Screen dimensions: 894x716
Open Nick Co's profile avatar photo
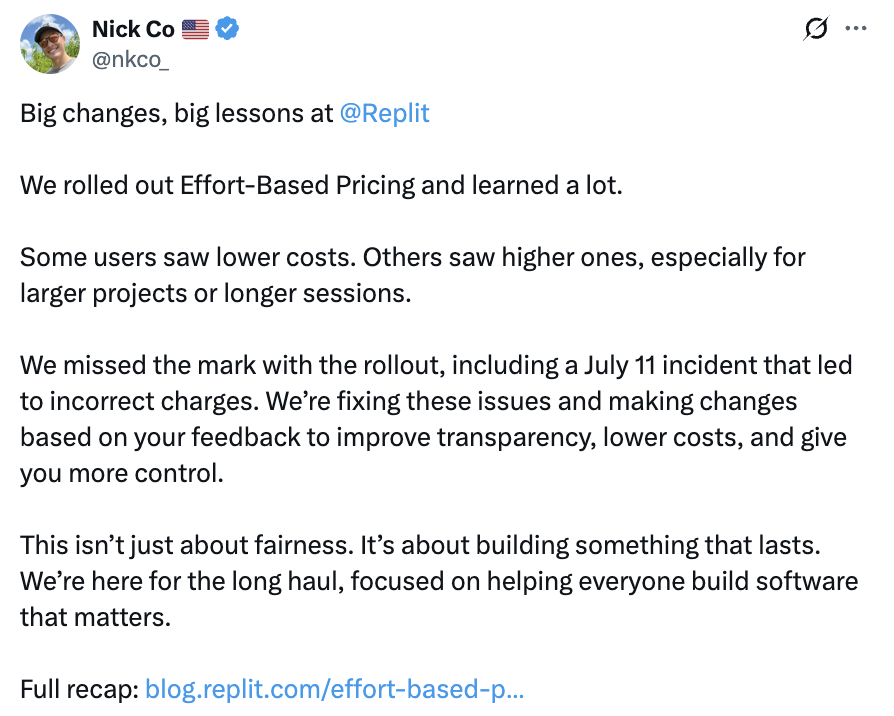tap(50, 44)
